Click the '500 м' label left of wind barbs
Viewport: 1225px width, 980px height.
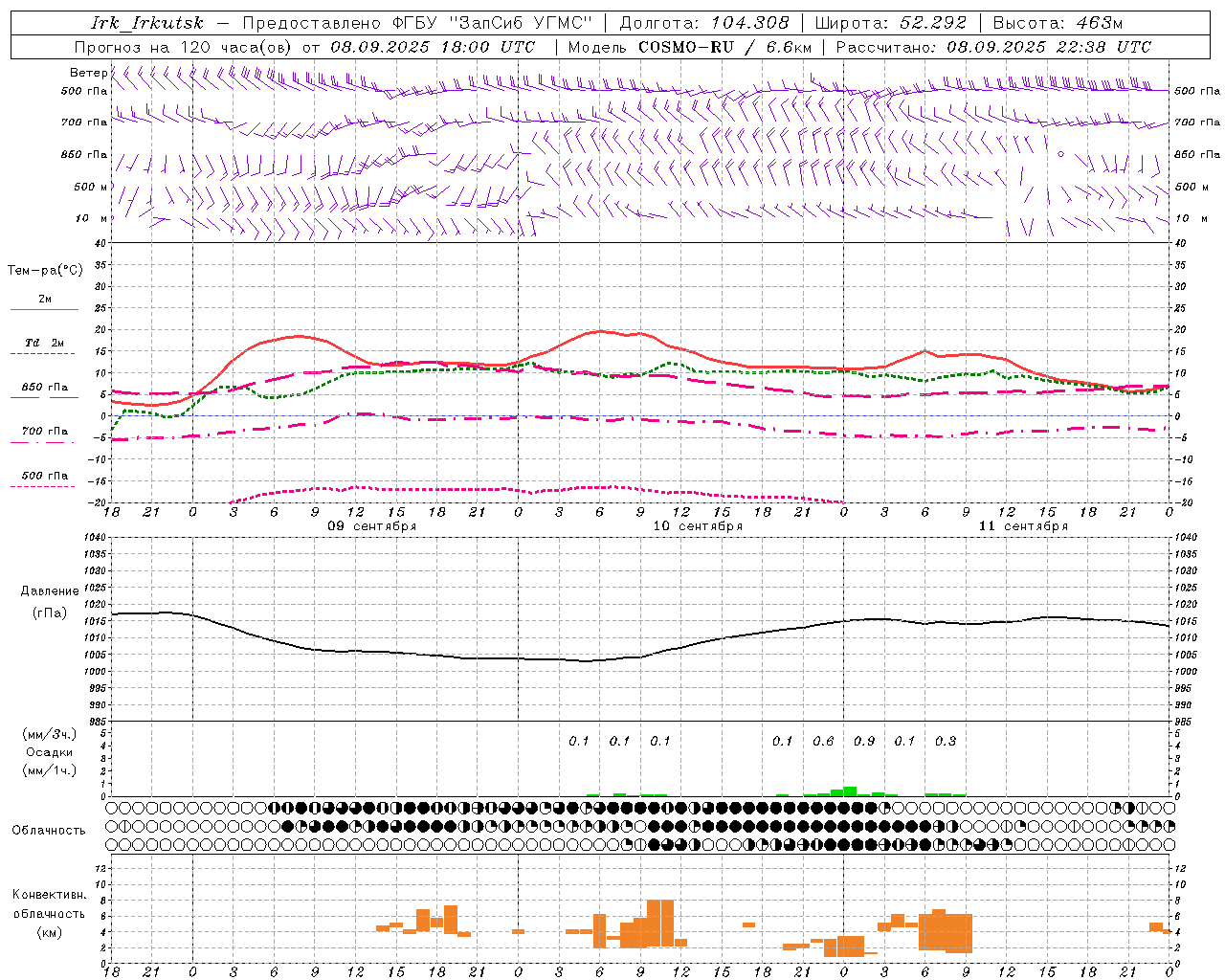91,187
